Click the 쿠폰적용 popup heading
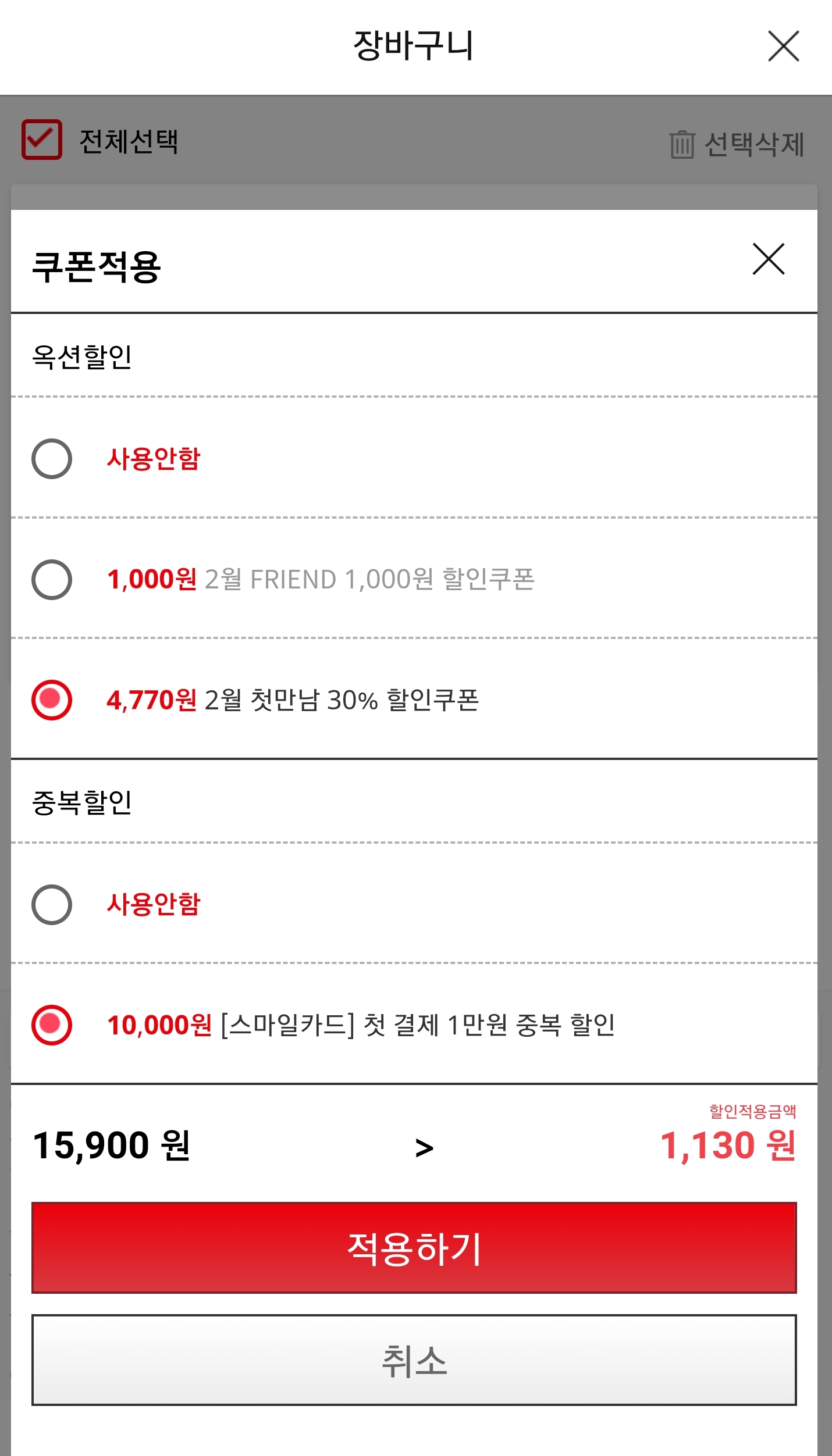 [x=97, y=267]
